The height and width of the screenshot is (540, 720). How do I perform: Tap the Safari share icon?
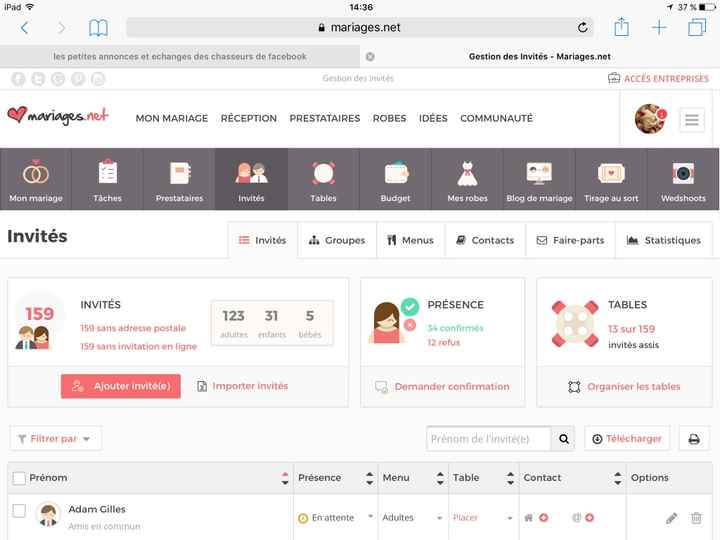pyautogui.click(x=621, y=28)
